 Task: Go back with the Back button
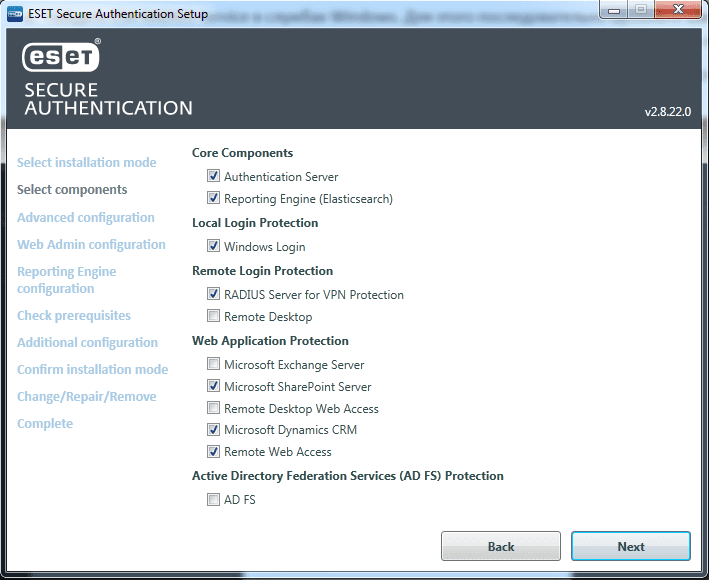[501, 546]
